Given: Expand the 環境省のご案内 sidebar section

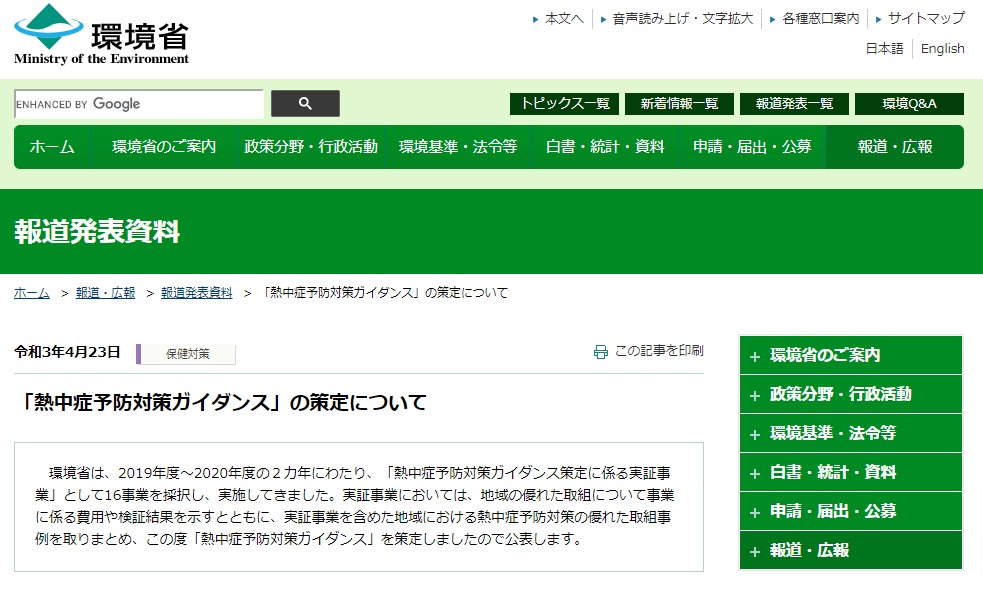Looking at the screenshot, I should (850, 355).
